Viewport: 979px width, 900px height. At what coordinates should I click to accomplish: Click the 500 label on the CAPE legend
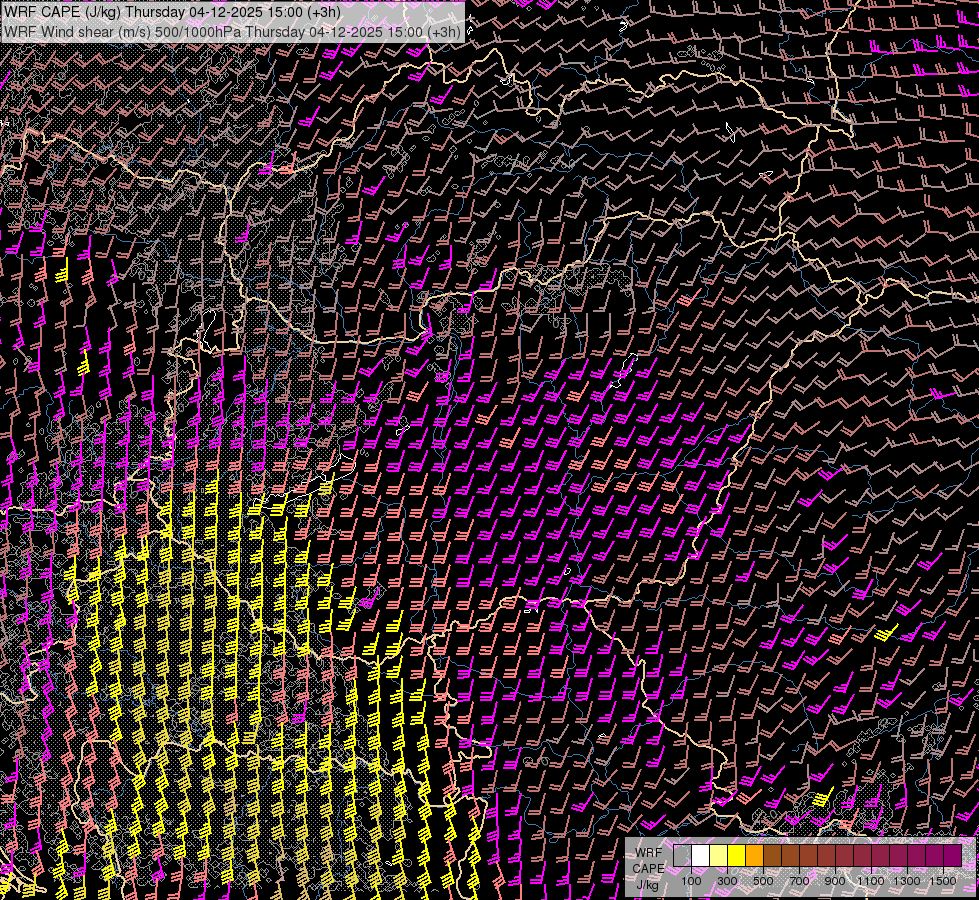(763, 881)
